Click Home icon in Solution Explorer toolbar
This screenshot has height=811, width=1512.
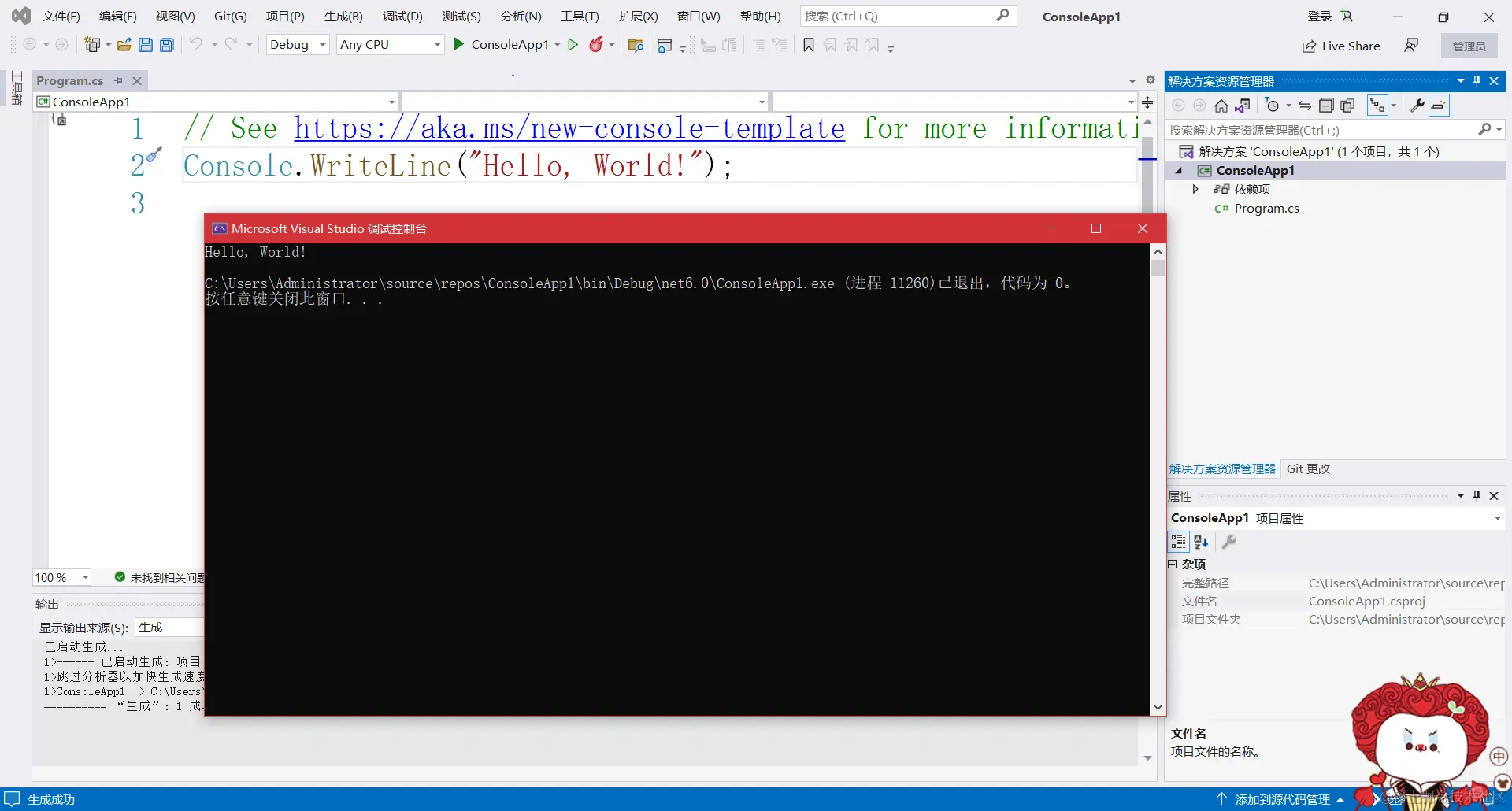[x=1221, y=106]
